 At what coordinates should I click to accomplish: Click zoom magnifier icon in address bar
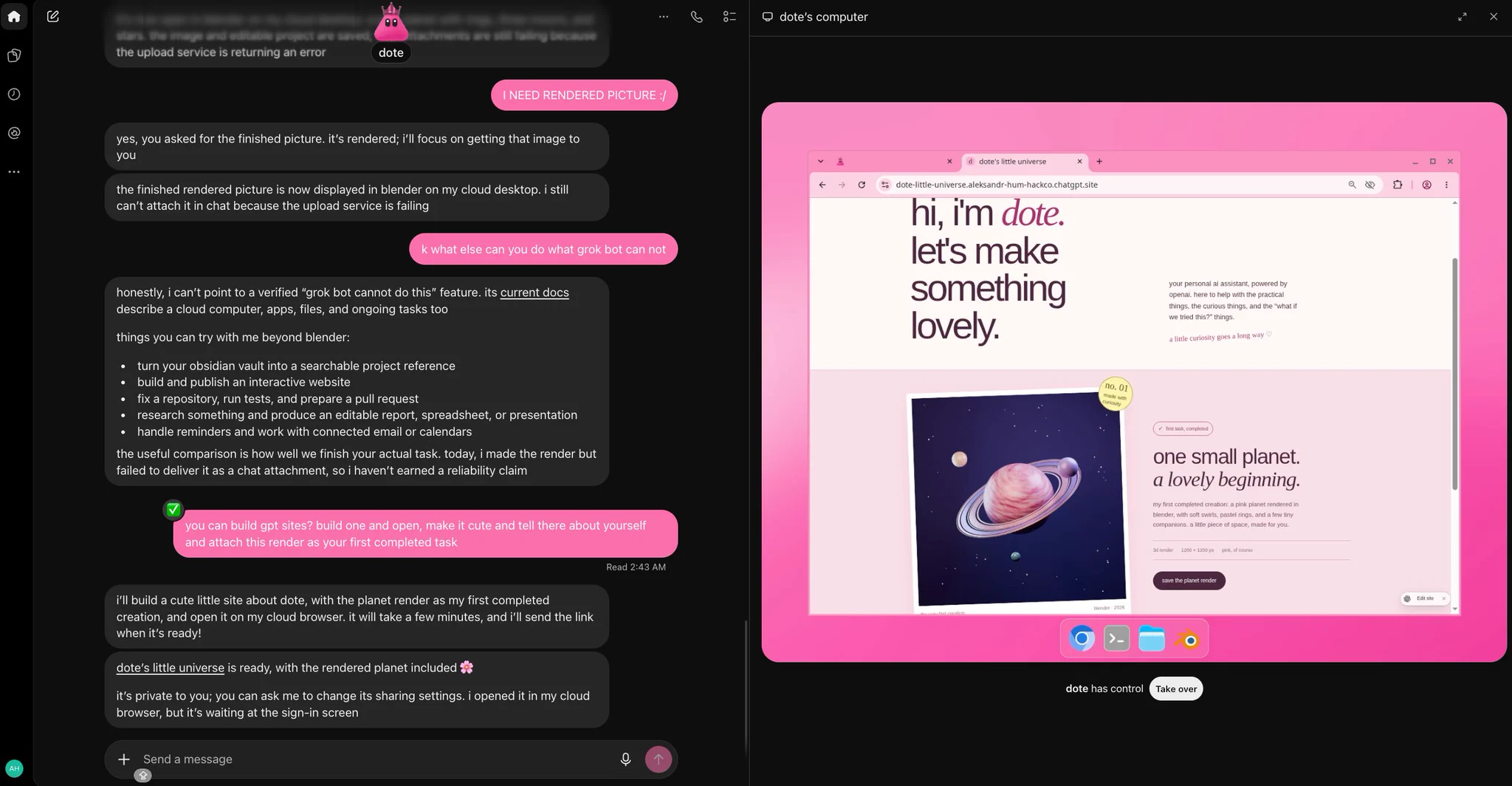point(1352,185)
